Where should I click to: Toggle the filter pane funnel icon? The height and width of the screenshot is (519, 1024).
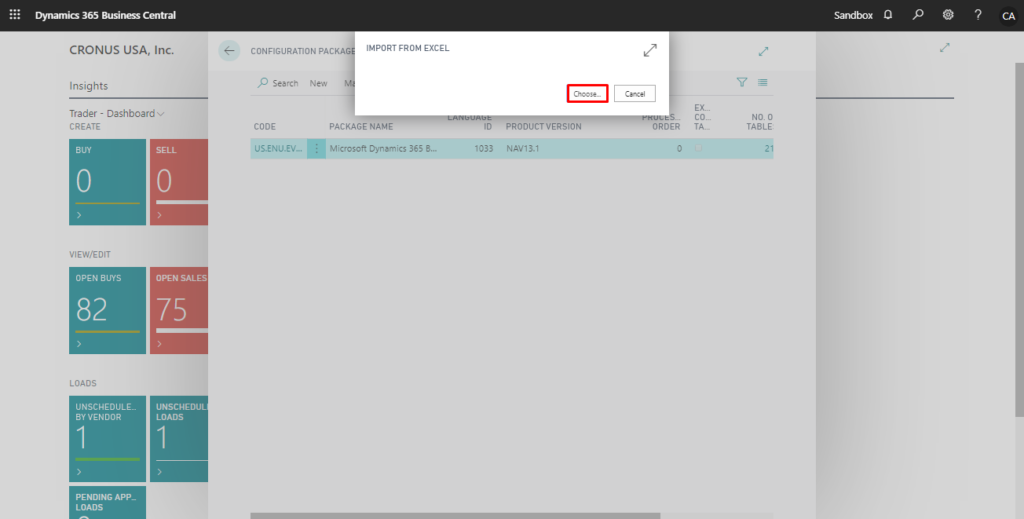(742, 82)
